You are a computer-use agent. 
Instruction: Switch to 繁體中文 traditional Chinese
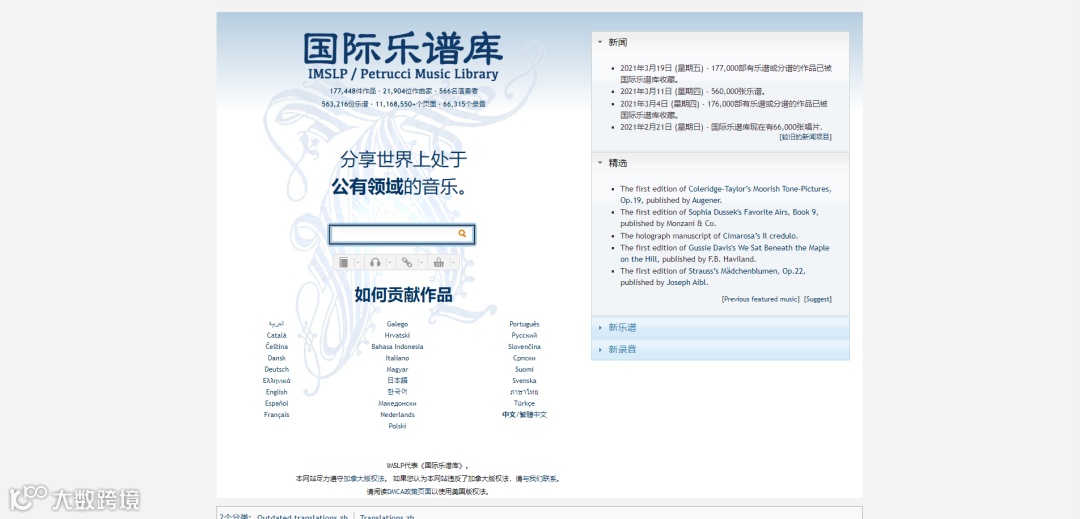click(533, 415)
